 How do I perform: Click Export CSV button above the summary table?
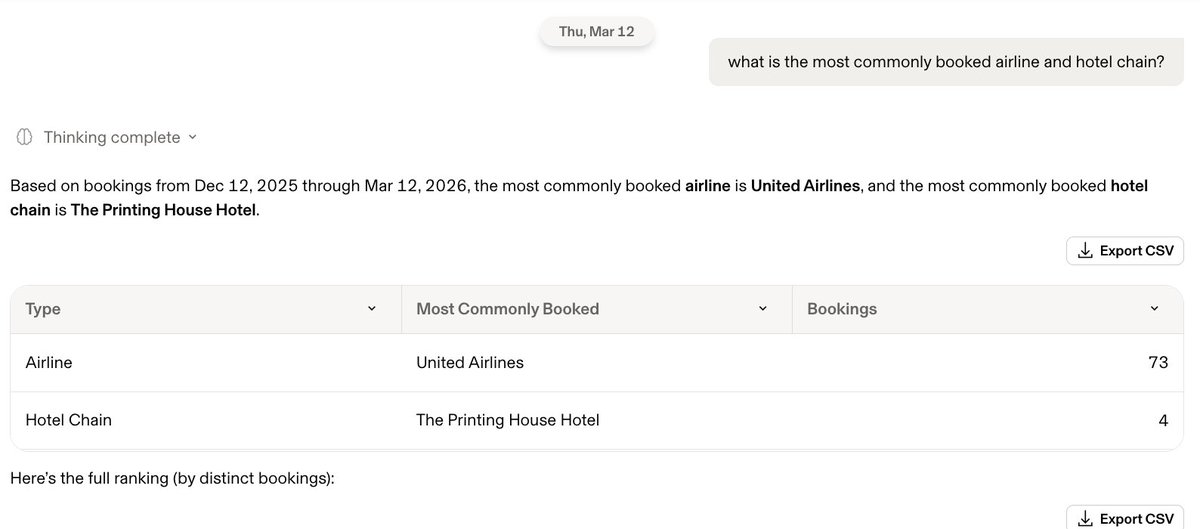[1125, 251]
